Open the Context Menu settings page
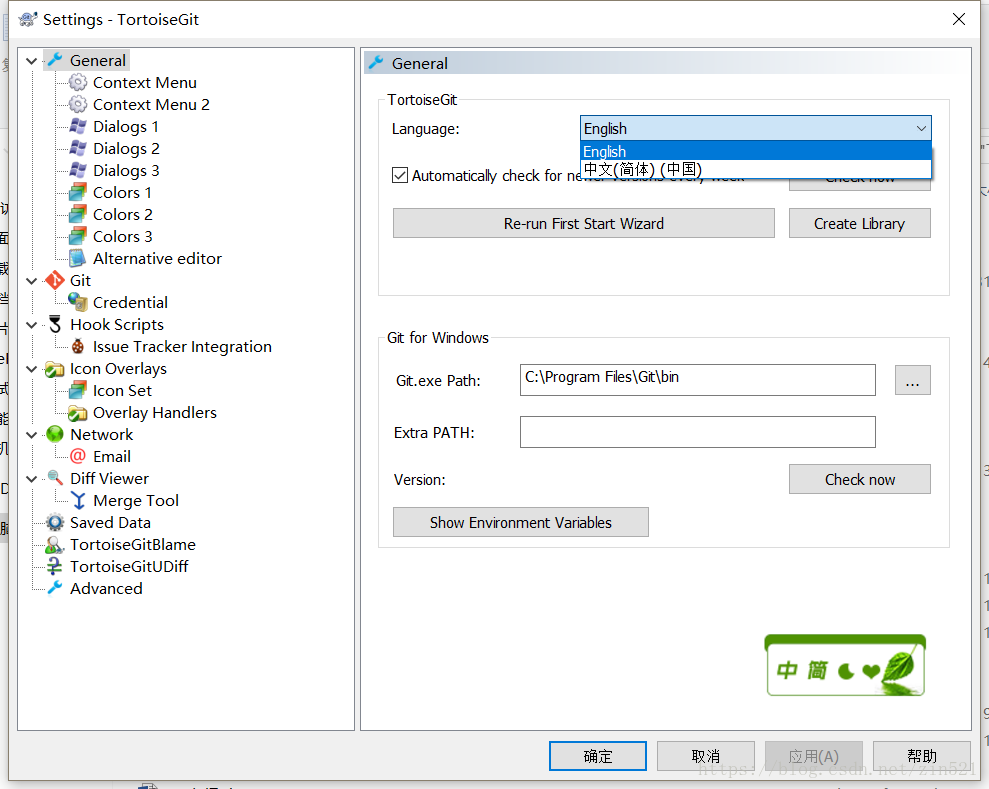 pyautogui.click(x=144, y=83)
